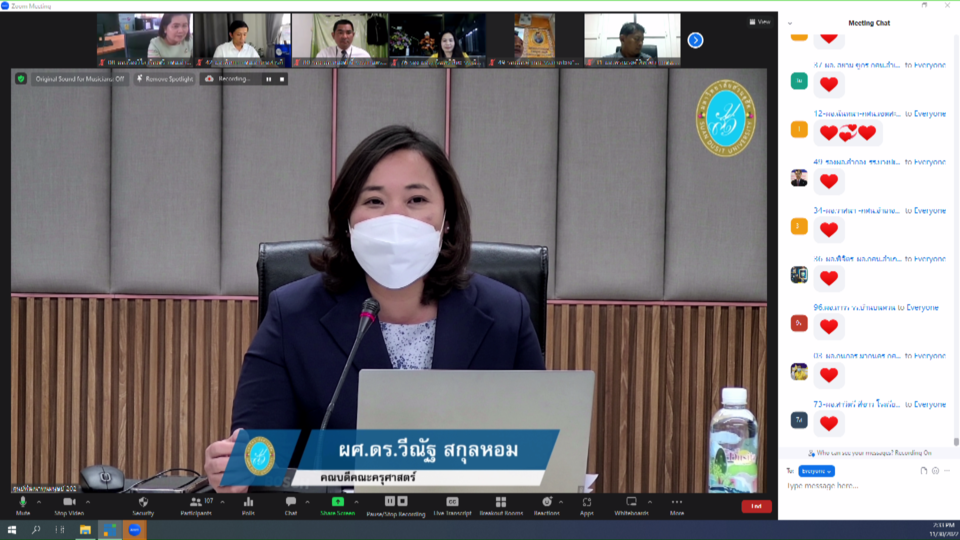Select fifth participant video thumbnail

(534, 40)
